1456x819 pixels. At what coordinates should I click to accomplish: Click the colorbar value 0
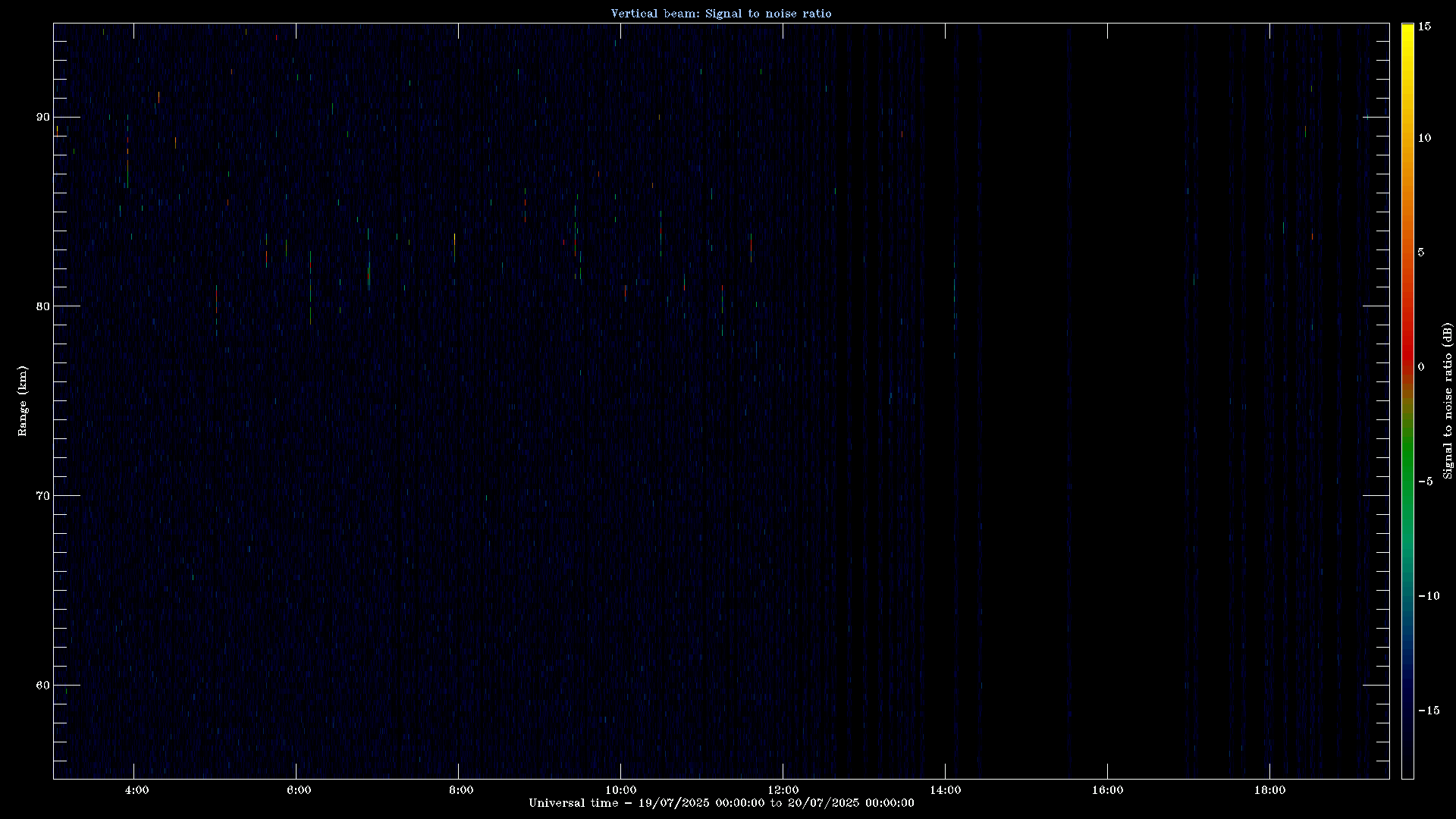coord(1421,367)
